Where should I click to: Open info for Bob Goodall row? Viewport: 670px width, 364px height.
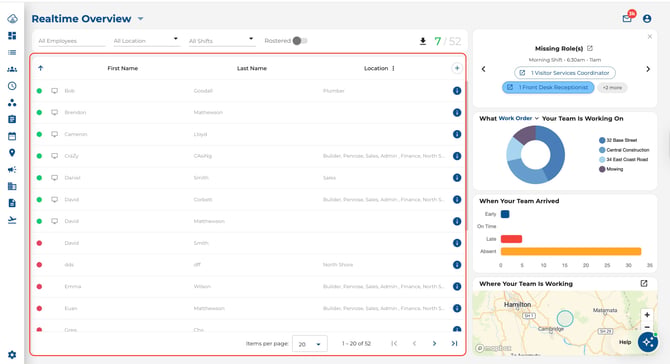tap(457, 91)
